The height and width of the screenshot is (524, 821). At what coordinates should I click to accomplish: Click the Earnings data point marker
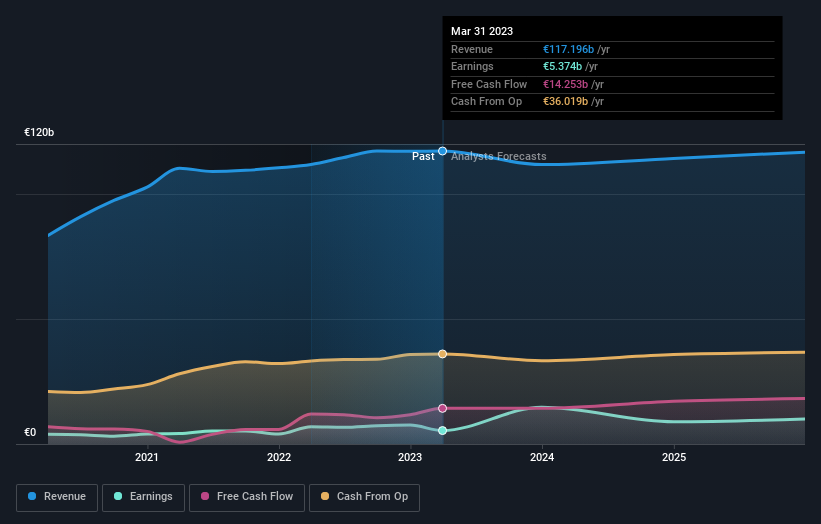coord(442,430)
